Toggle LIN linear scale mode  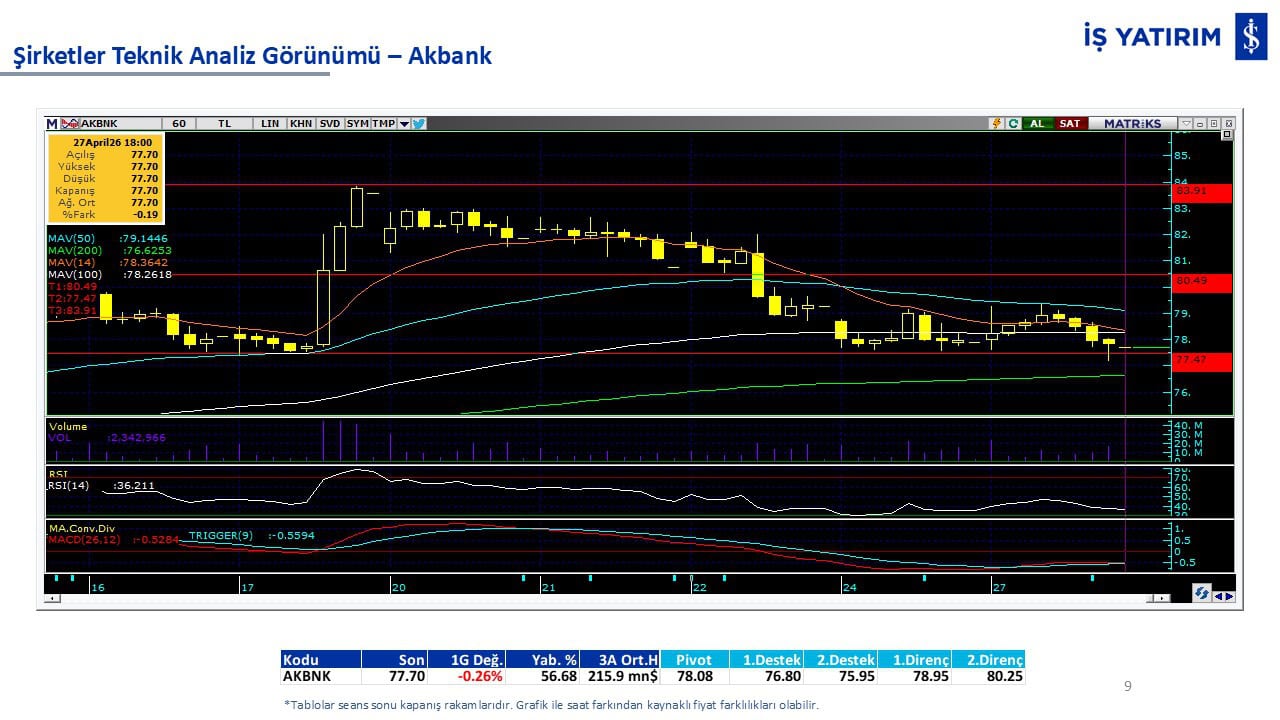pos(270,124)
